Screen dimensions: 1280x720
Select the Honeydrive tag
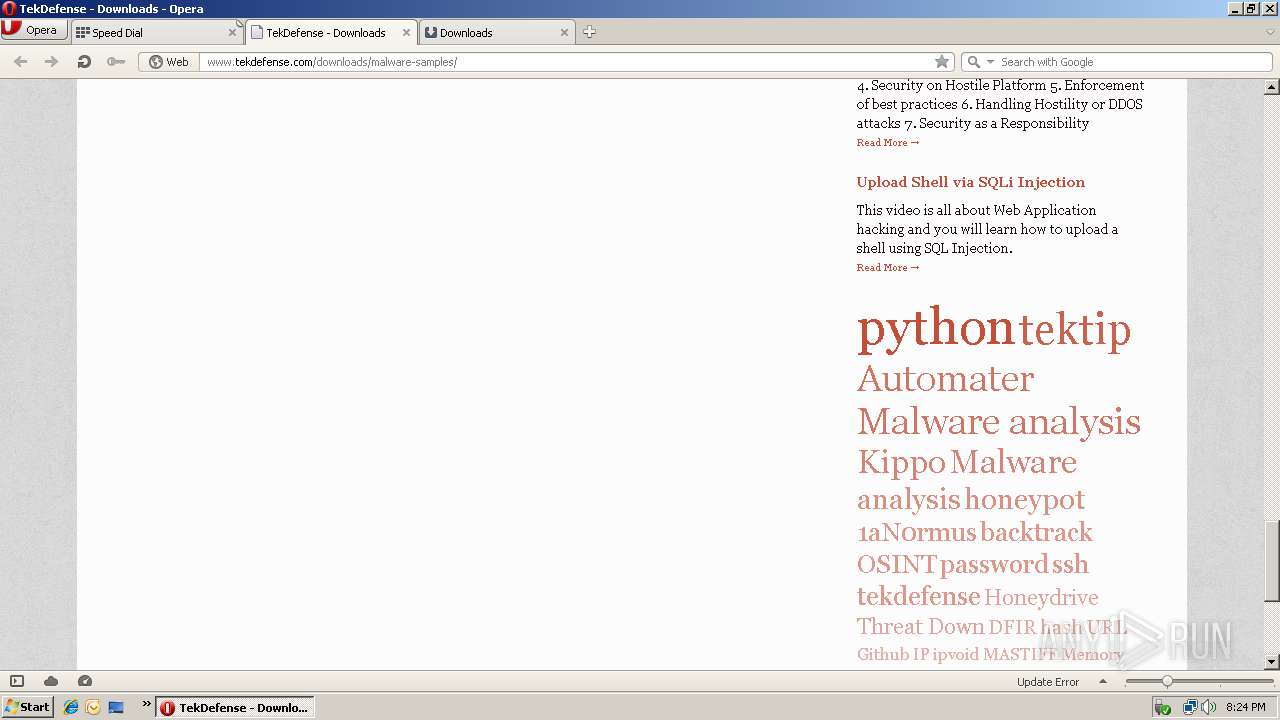[1041, 598]
